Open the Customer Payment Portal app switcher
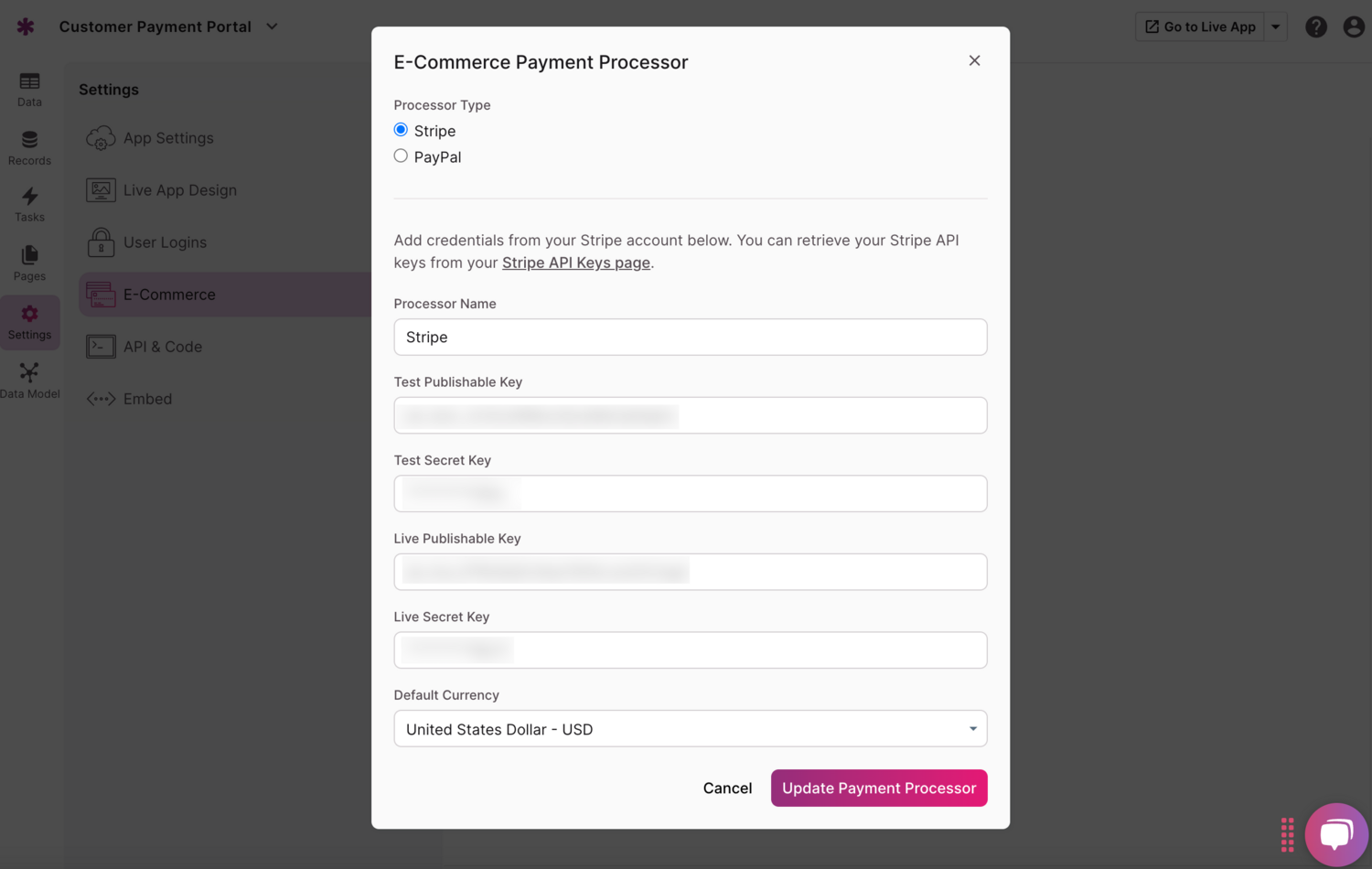Screen dimensions: 1372x869 click(x=272, y=27)
